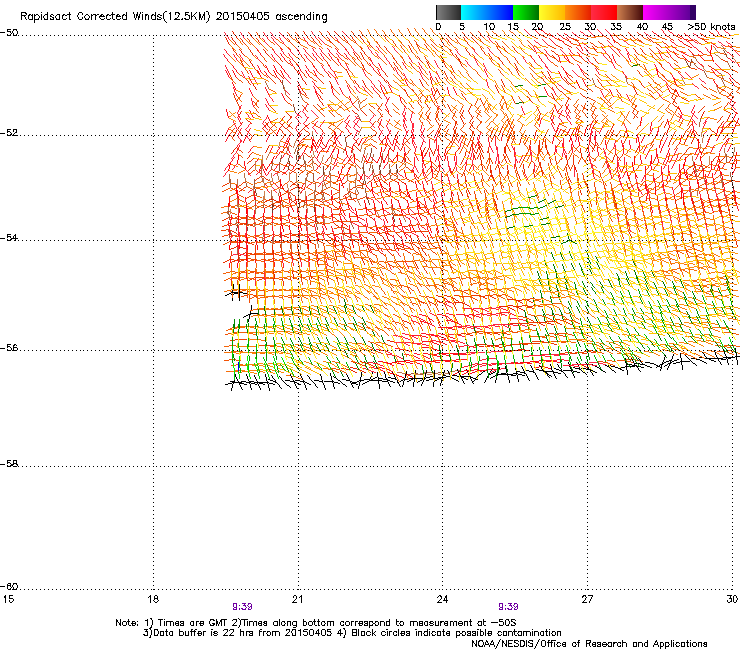Click the latitude label '-52'
This screenshot has height=650, width=740.
pyautogui.click(x=9, y=133)
